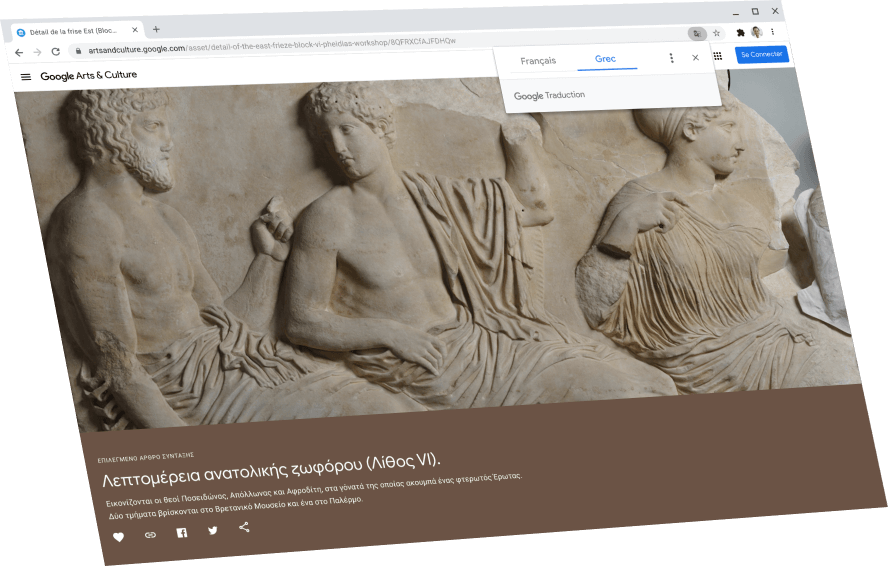Reload the current page

[x=55, y=51]
